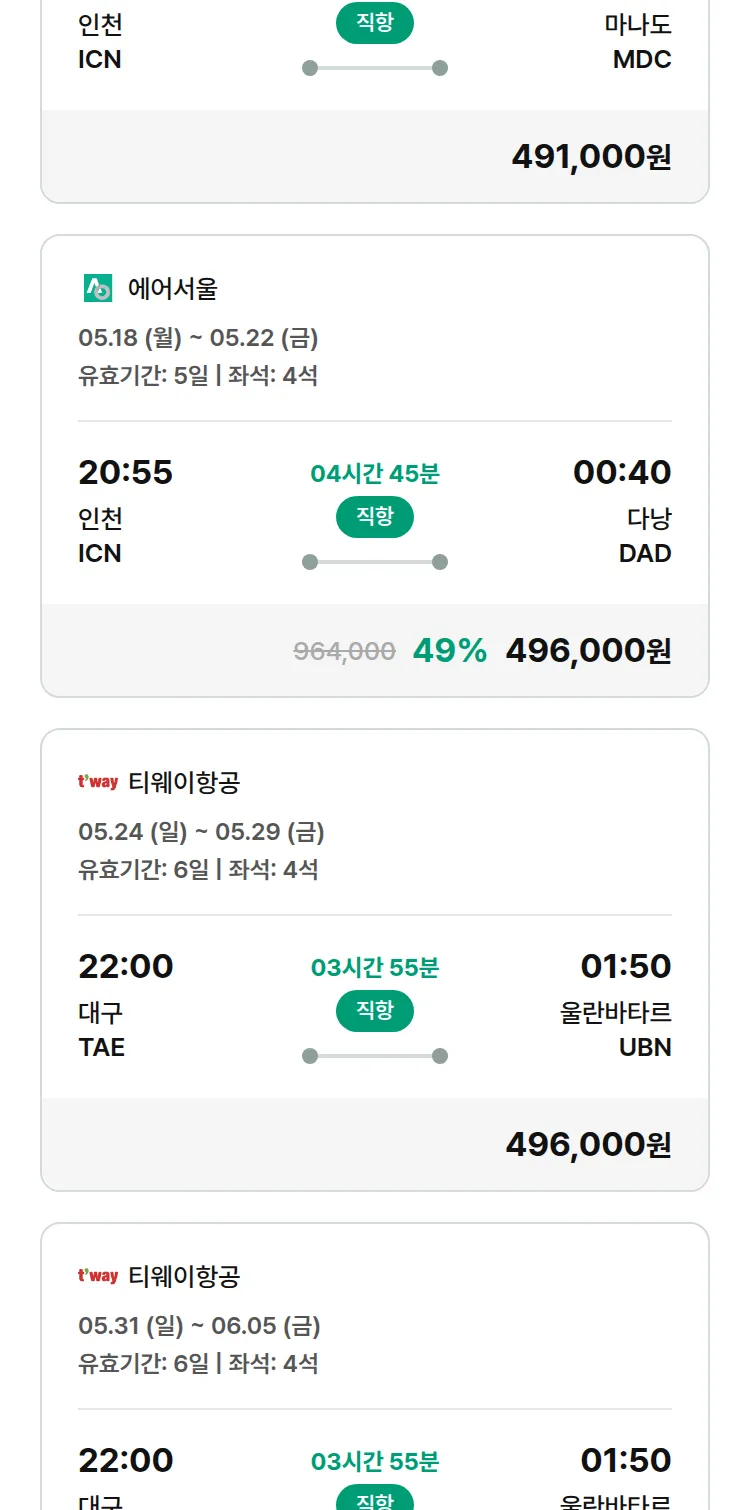Tap the 직항 badge on Da Nang flight
Screen dimensions: 750x1510
tap(375, 517)
